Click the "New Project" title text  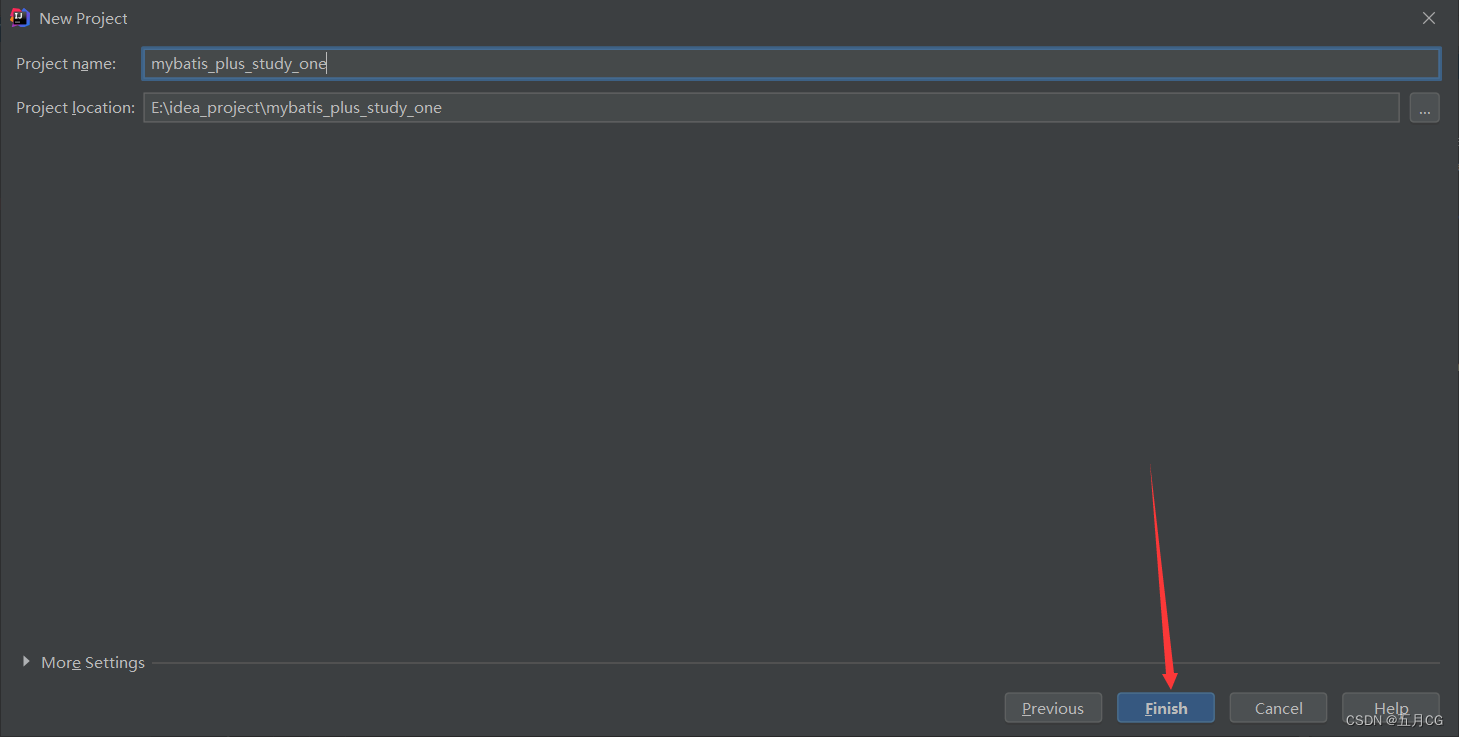(84, 19)
